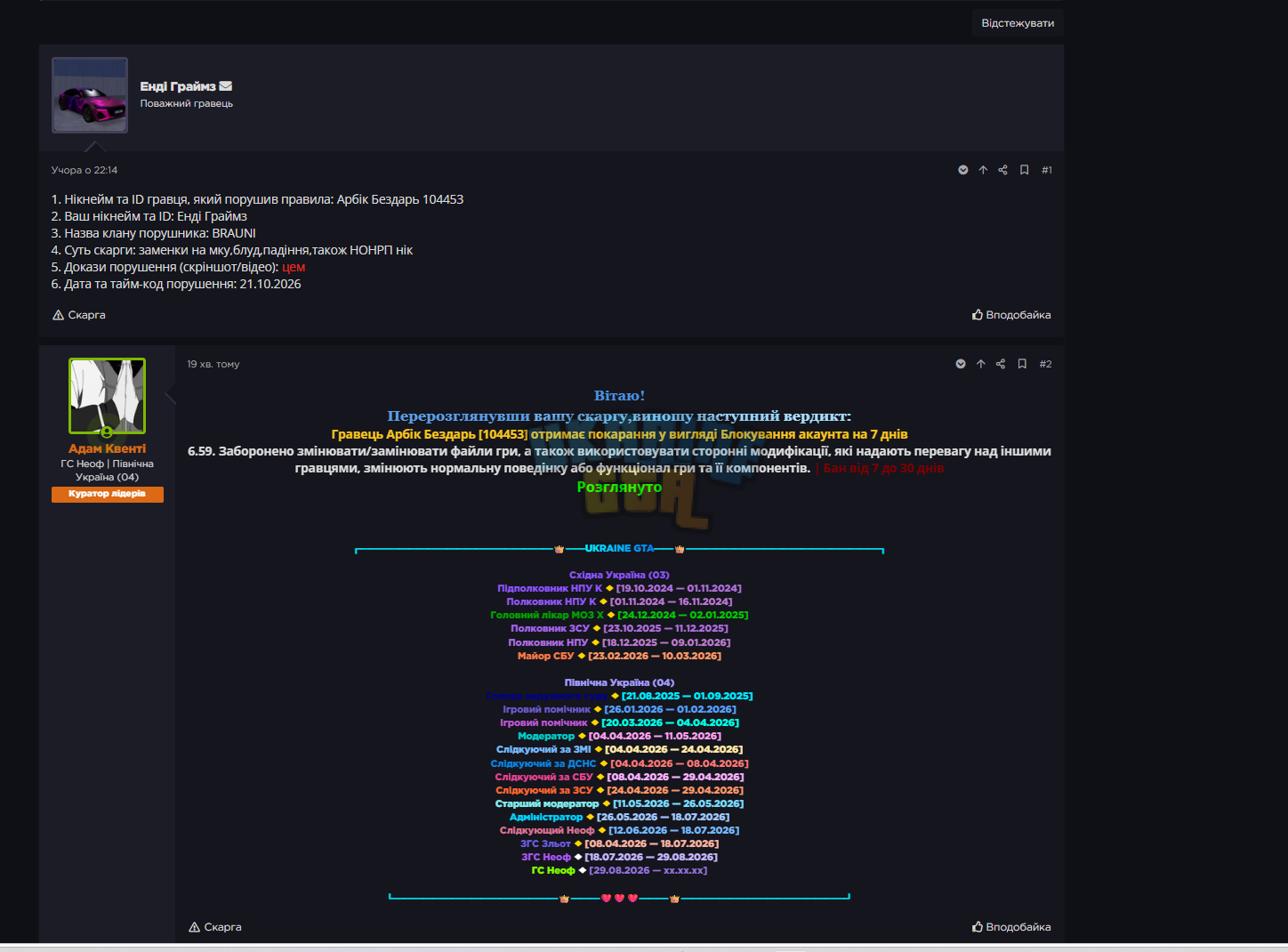Expand the circled chevron menu on post #2

point(961,364)
